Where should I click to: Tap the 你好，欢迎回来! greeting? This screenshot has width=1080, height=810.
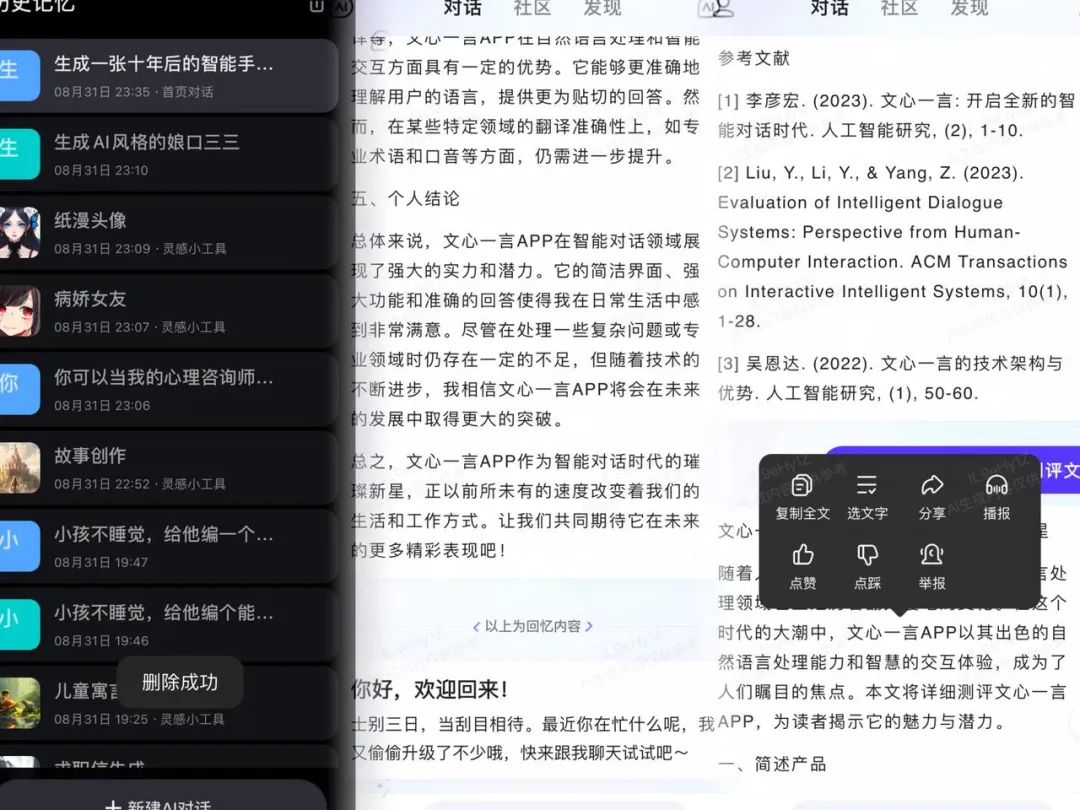[x=430, y=689]
